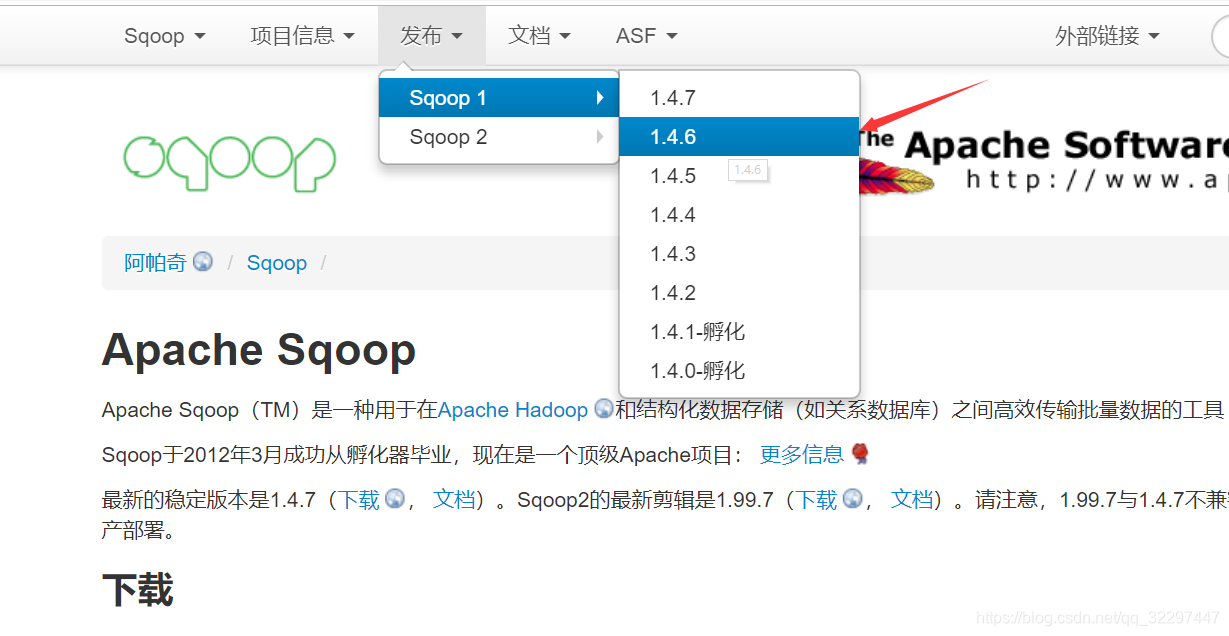The image size is (1229, 636).
Task: Choose version 1.4.7 from submenu
Action: point(739,98)
